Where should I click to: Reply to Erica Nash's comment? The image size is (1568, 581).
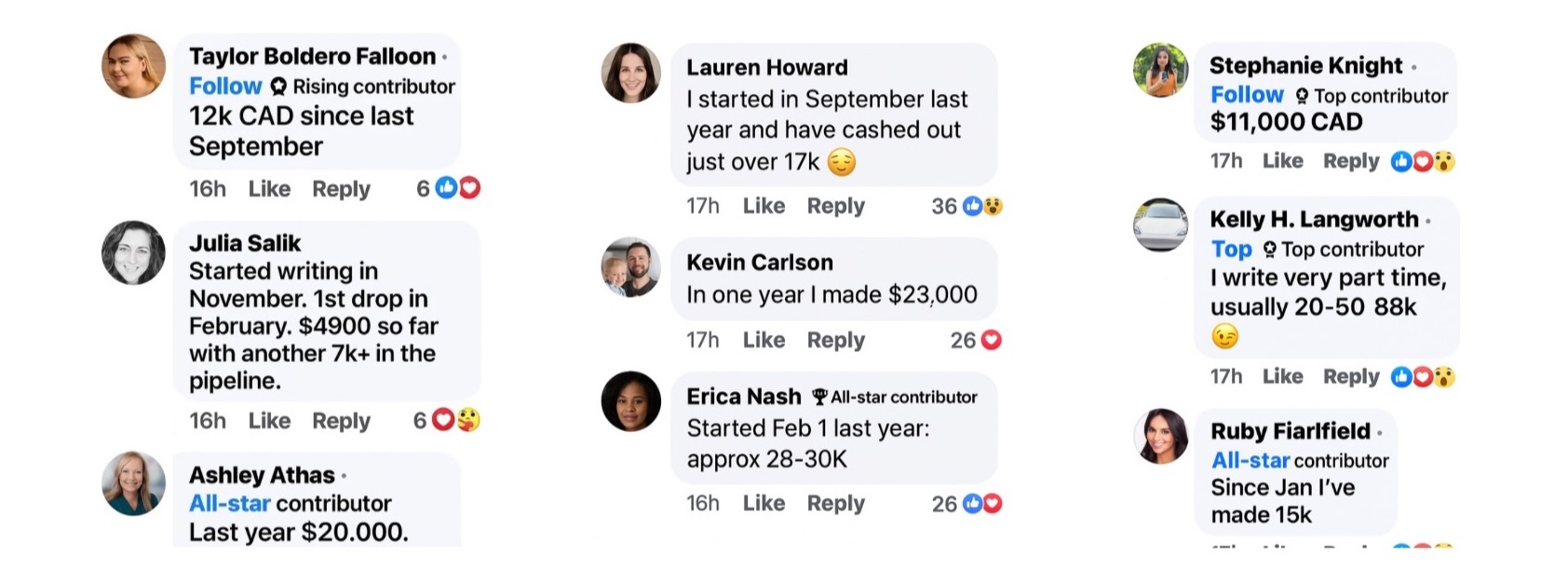[x=835, y=504]
